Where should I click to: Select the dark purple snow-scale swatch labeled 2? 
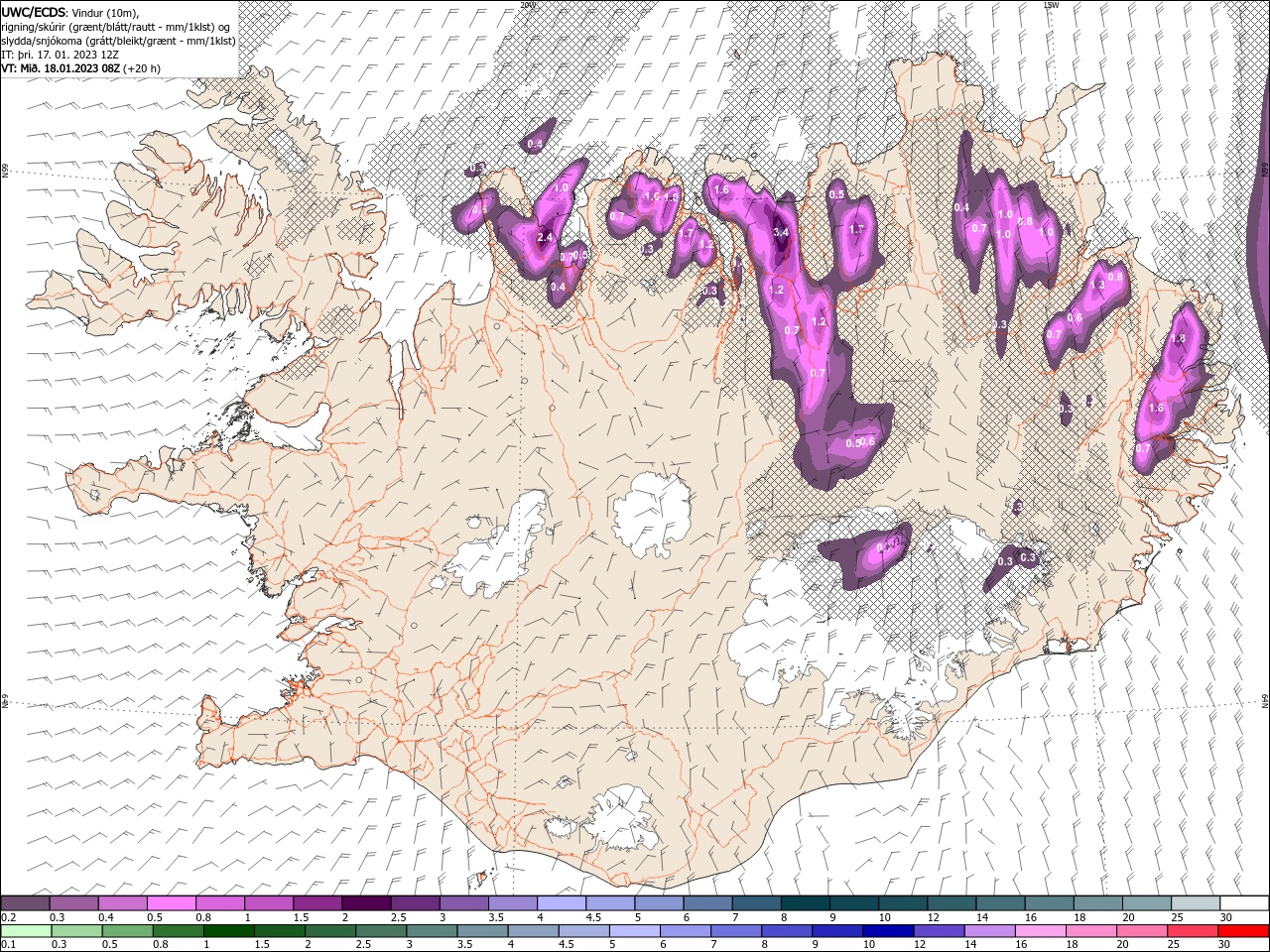click(x=366, y=903)
